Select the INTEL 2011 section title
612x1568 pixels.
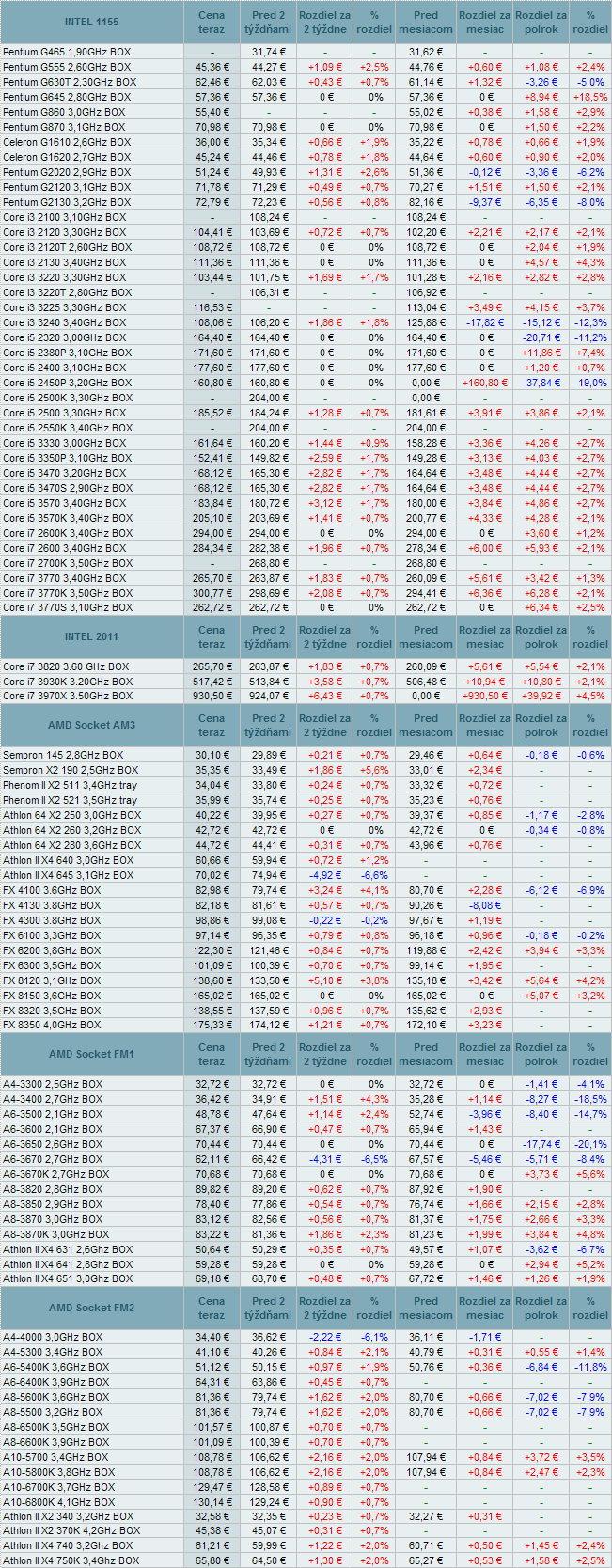91,636
